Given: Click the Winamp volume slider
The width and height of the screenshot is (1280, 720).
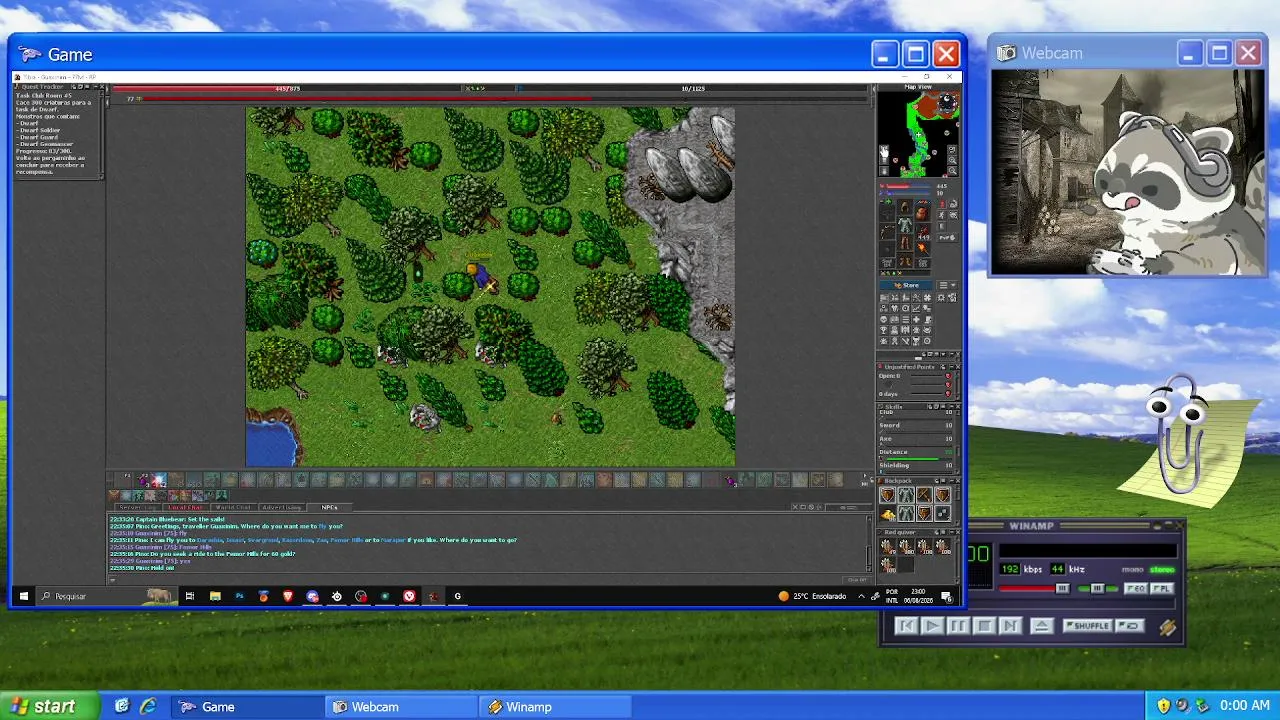Looking at the screenshot, I should click(1034, 589).
